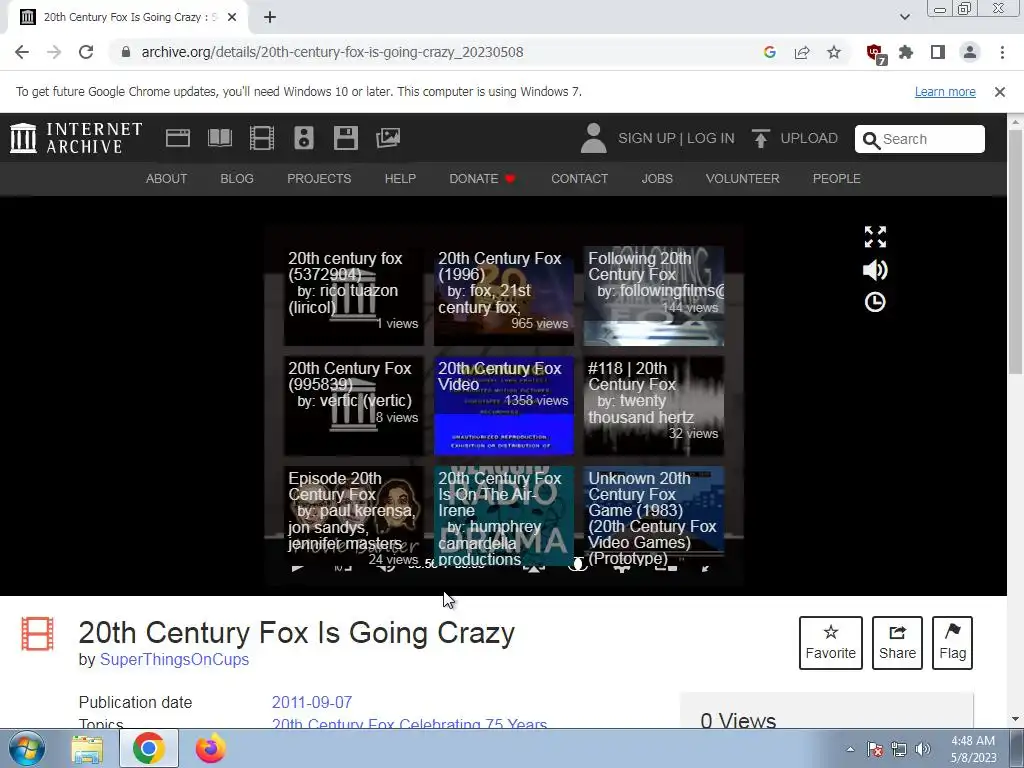Open related video 20th century fox (5372904)

tap(353, 296)
